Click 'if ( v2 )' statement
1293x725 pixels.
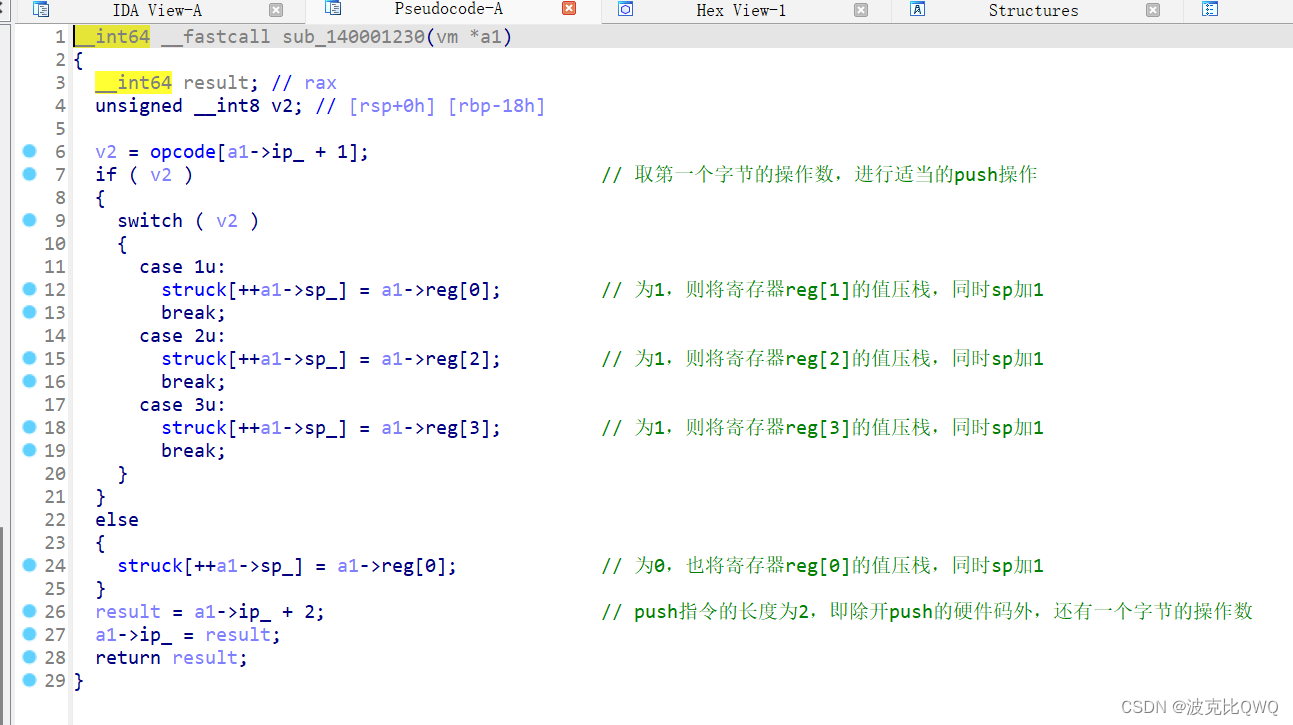coord(144,175)
